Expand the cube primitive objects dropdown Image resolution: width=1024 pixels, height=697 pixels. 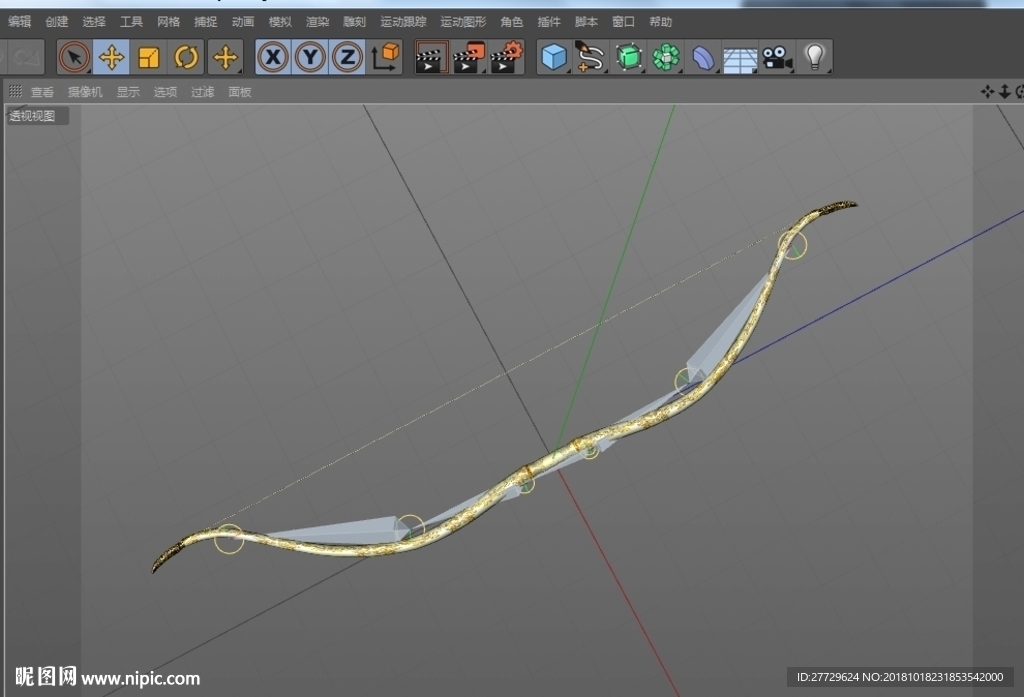coord(554,57)
